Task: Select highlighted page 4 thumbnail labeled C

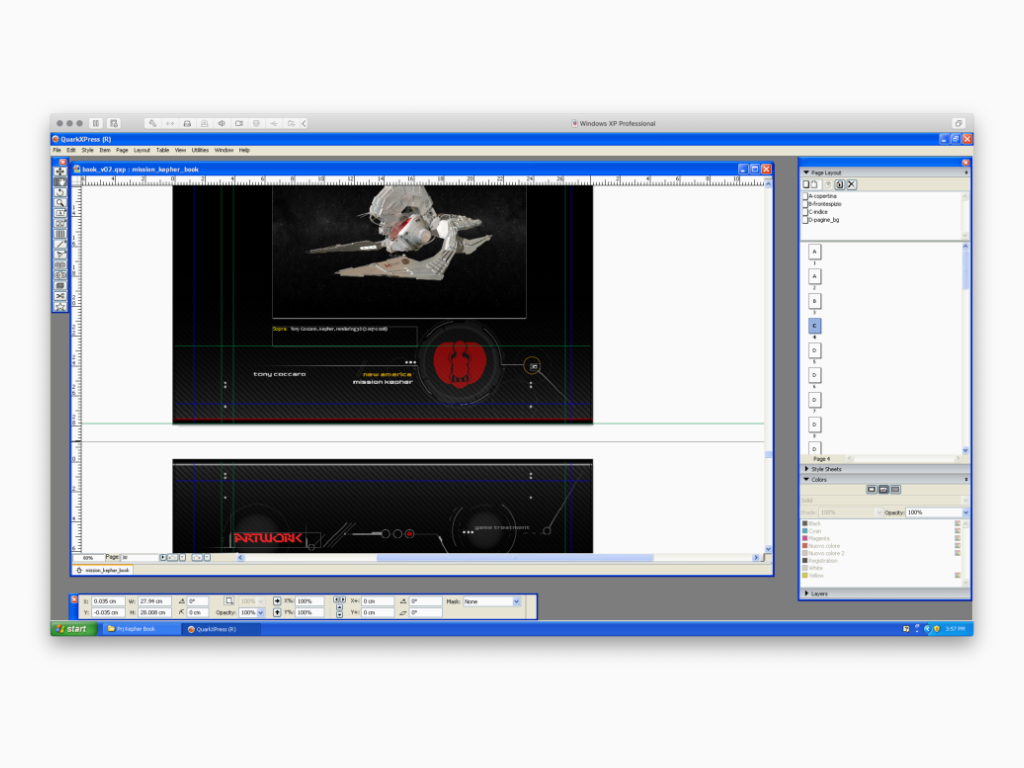Action: point(814,326)
